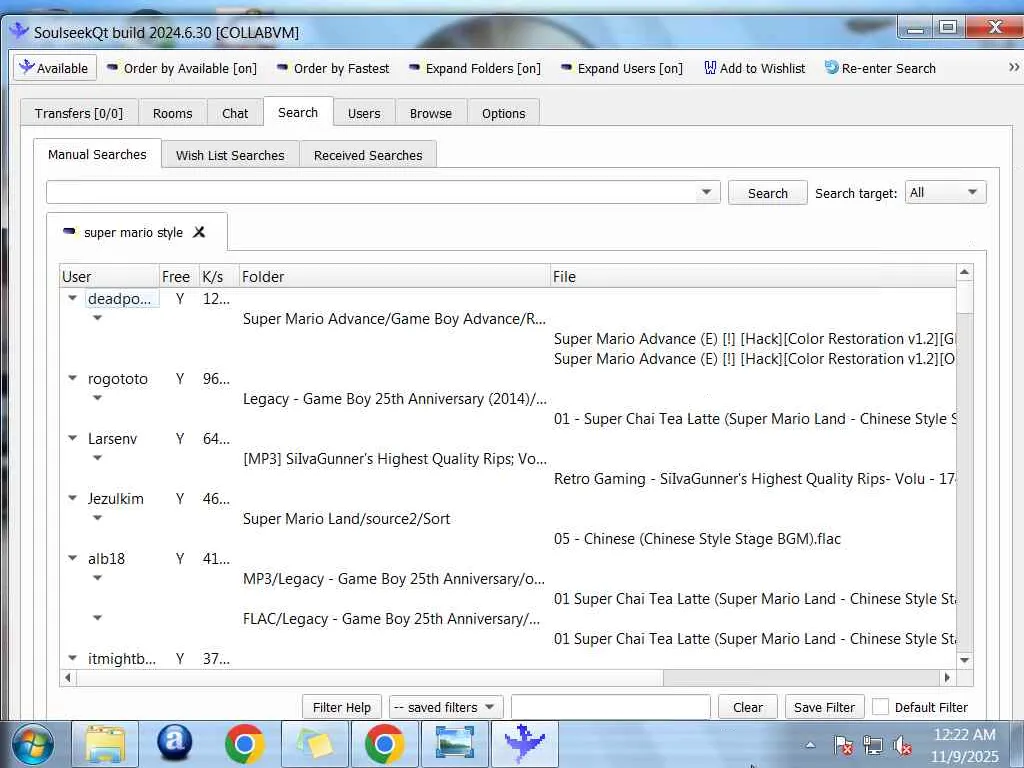
Task: Click the Search button
Action: [x=767, y=193]
